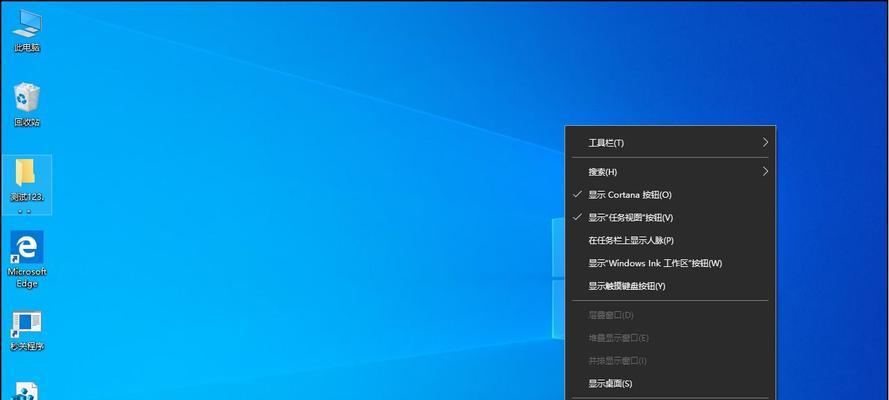Enable 显示"Windows Ink 工作区"按钮(W)
Screen dimensions: 889x400
click(x=670, y=263)
